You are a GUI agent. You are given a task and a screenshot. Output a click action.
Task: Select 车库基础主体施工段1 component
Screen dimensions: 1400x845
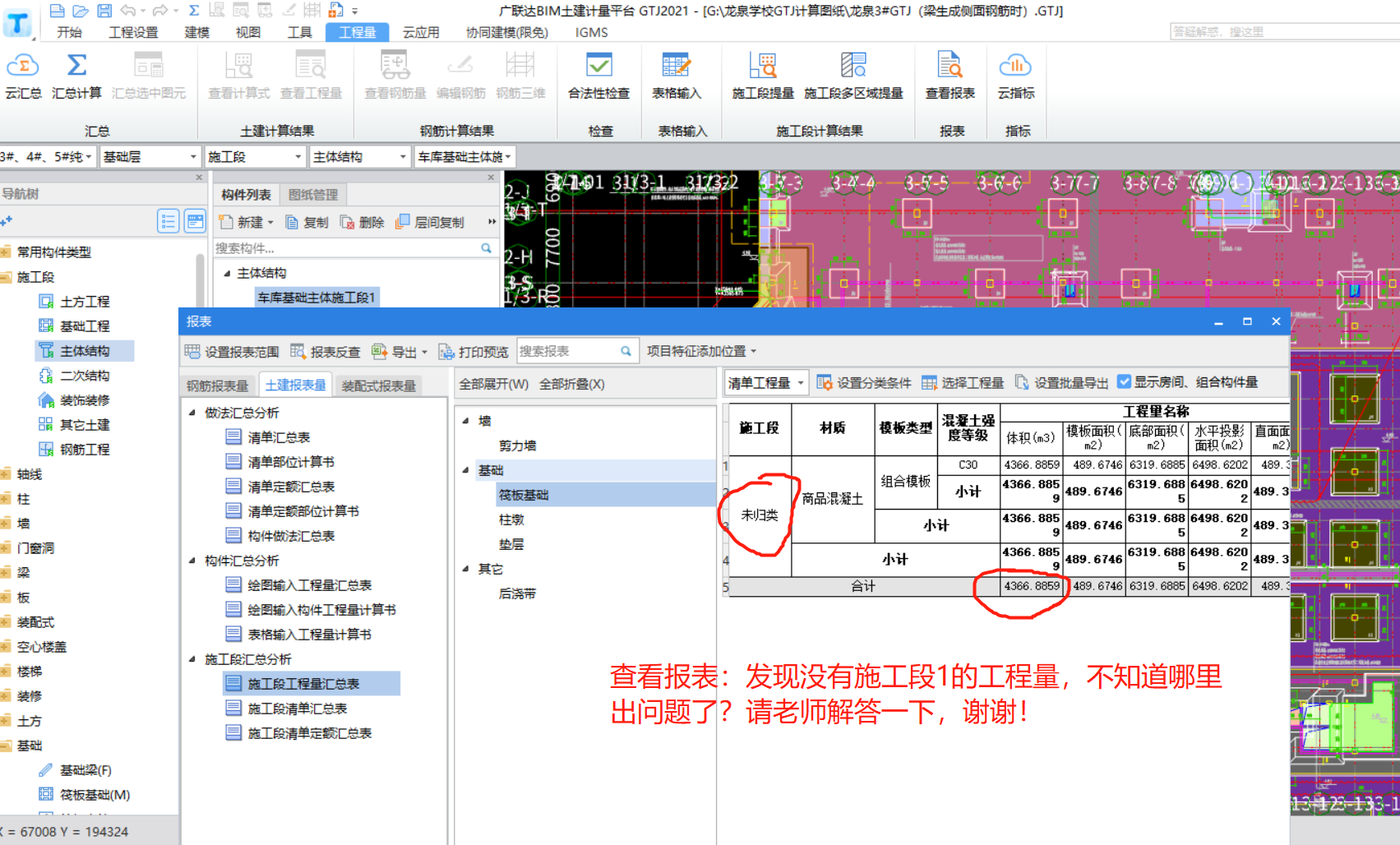[316, 298]
